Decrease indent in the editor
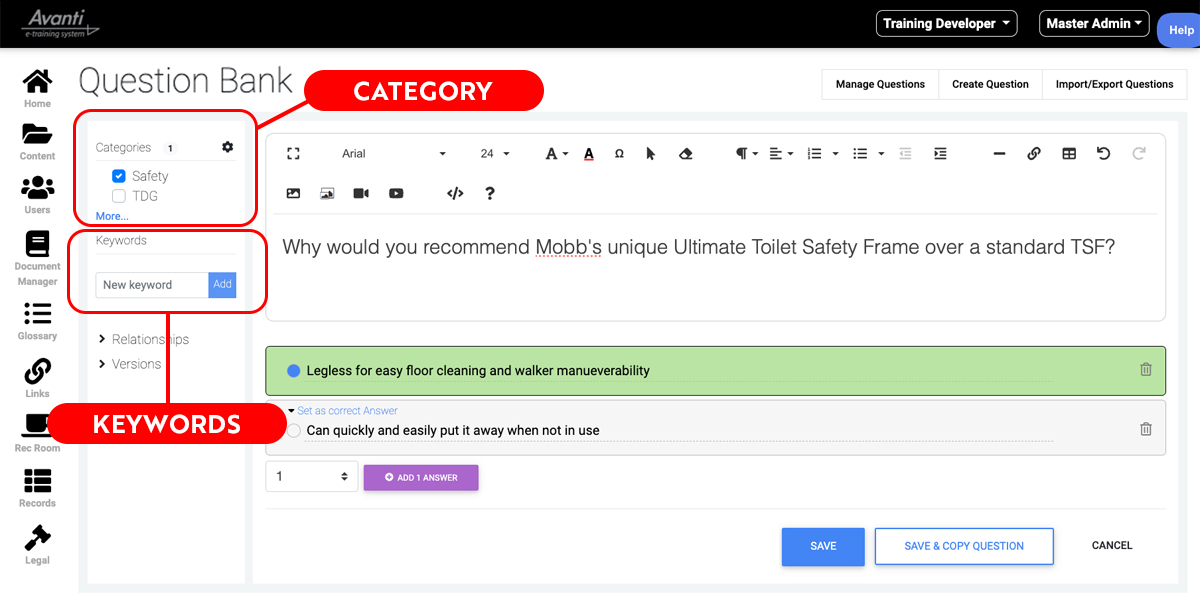Image resolution: width=1200 pixels, height=596 pixels. [x=905, y=153]
